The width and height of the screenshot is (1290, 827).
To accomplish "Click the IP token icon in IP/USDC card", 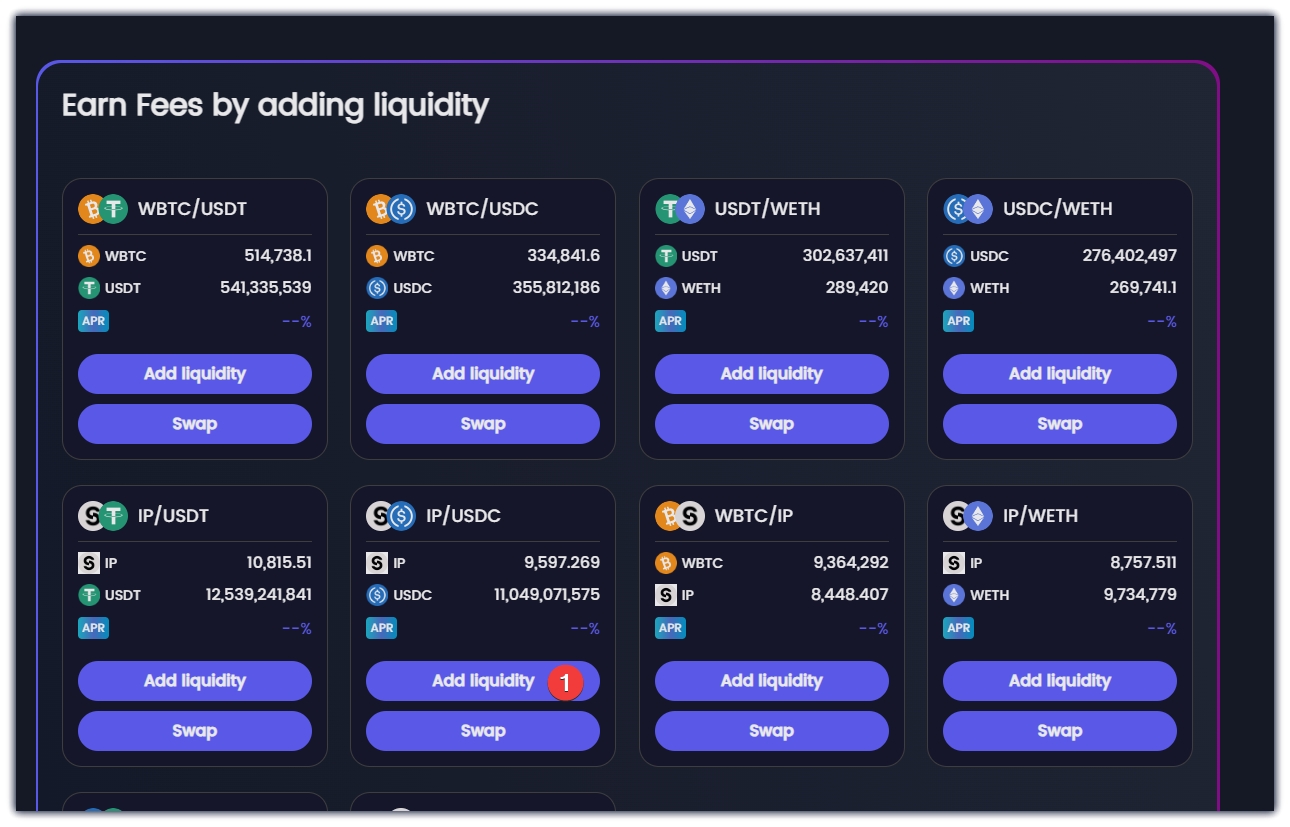I will click(377, 563).
